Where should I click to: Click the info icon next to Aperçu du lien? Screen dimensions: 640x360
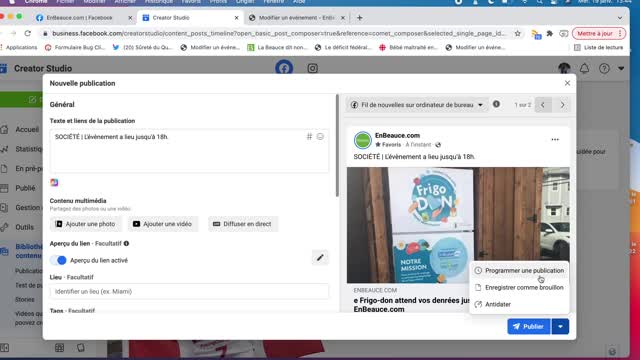[126, 243]
